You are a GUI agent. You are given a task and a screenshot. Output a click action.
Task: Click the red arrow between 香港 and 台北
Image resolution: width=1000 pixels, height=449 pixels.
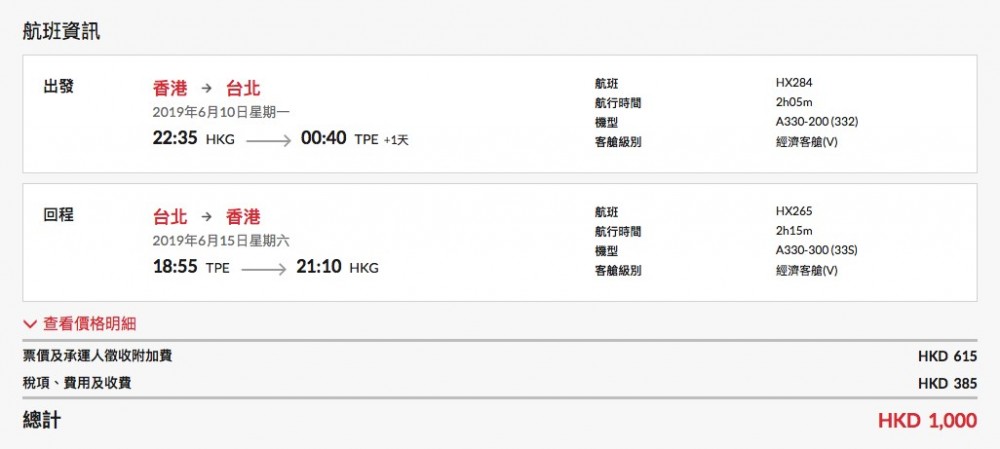[206, 88]
